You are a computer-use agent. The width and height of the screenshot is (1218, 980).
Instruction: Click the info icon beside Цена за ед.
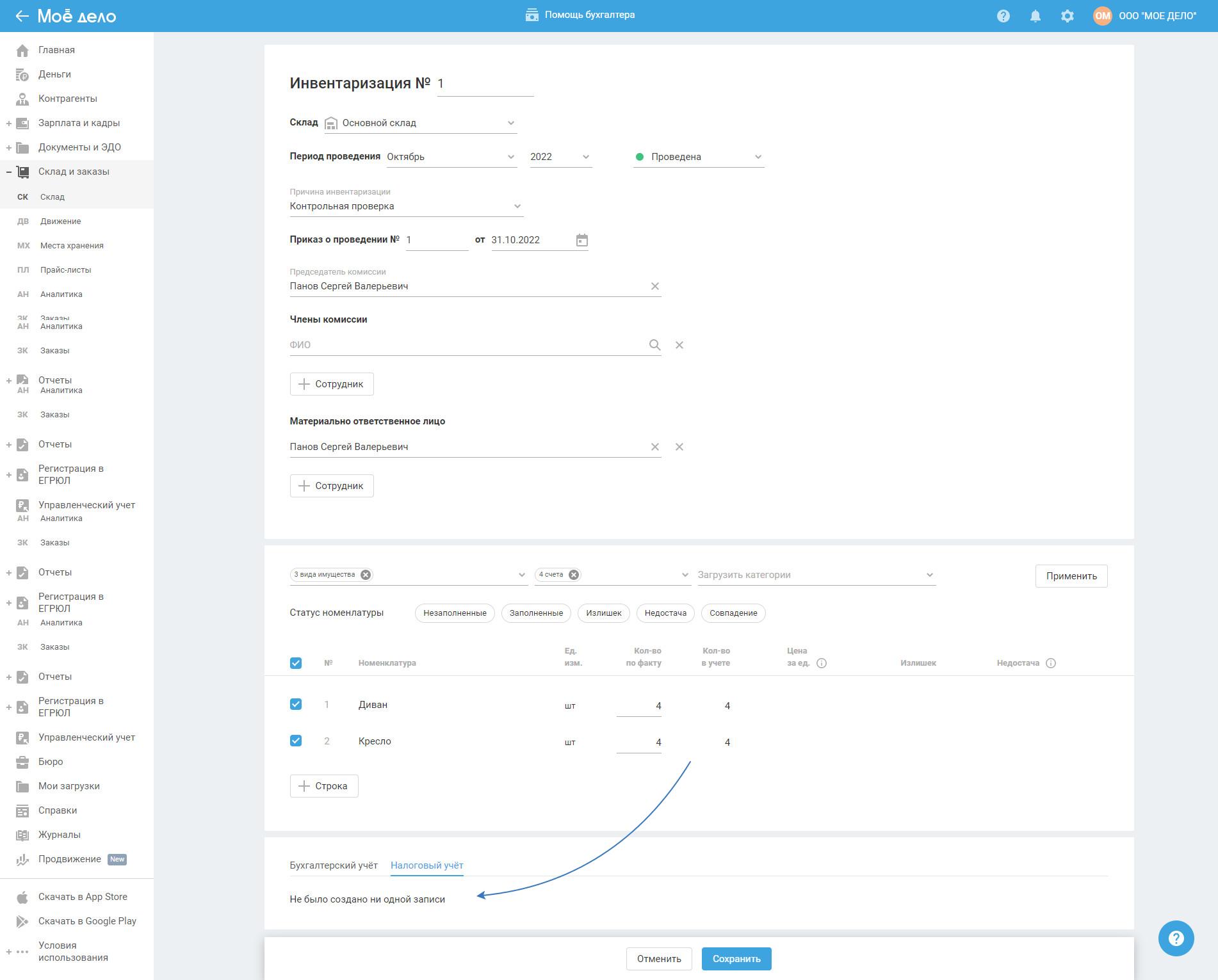point(822,663)
